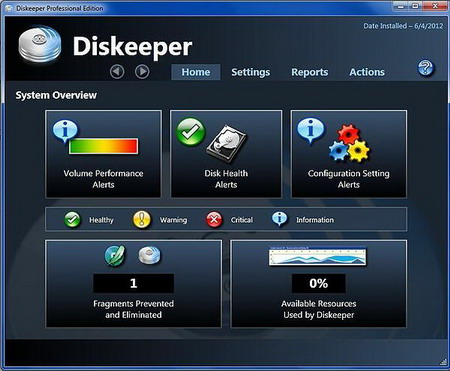The width and height of the screenshot is (450, 371).
Task: Open Disk Health Alerts panel
Action: (226, 154)
